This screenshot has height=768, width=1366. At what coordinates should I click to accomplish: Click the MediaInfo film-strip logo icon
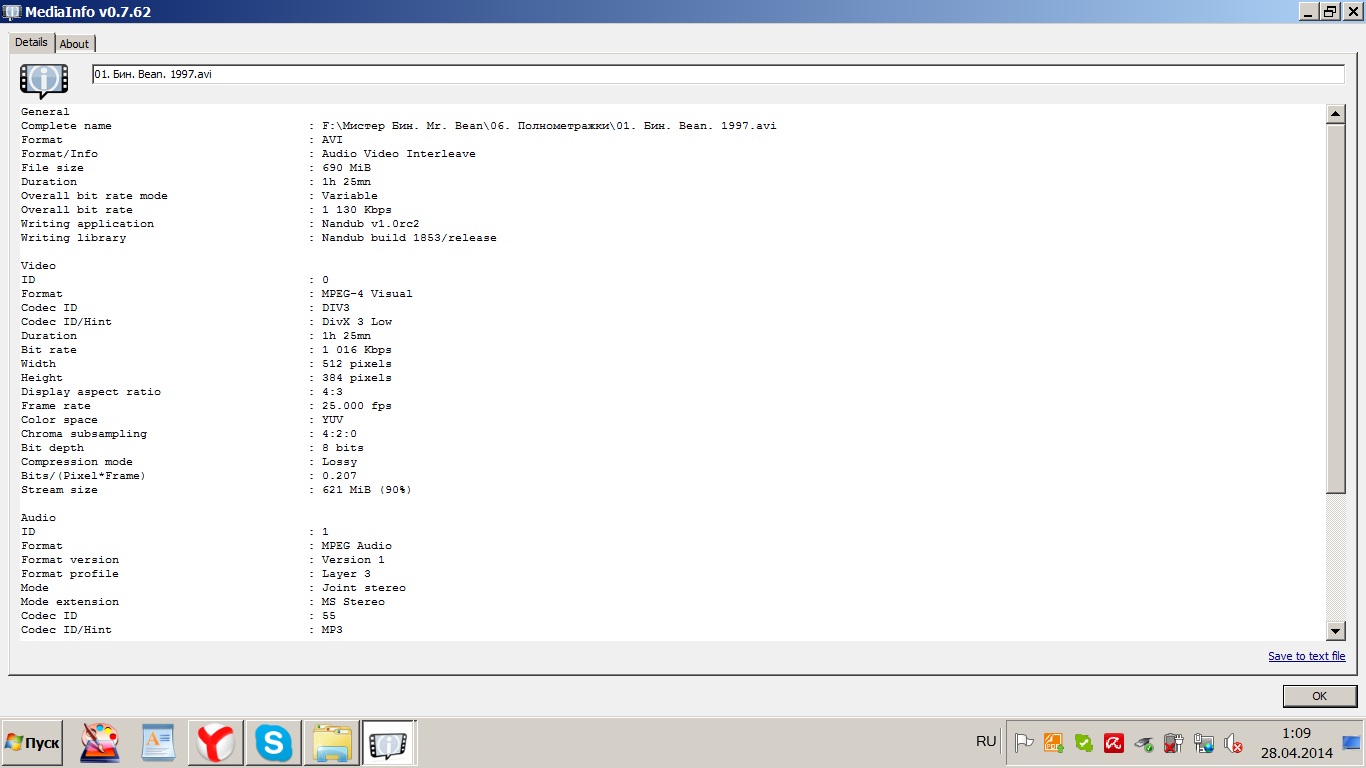(44, 79)
